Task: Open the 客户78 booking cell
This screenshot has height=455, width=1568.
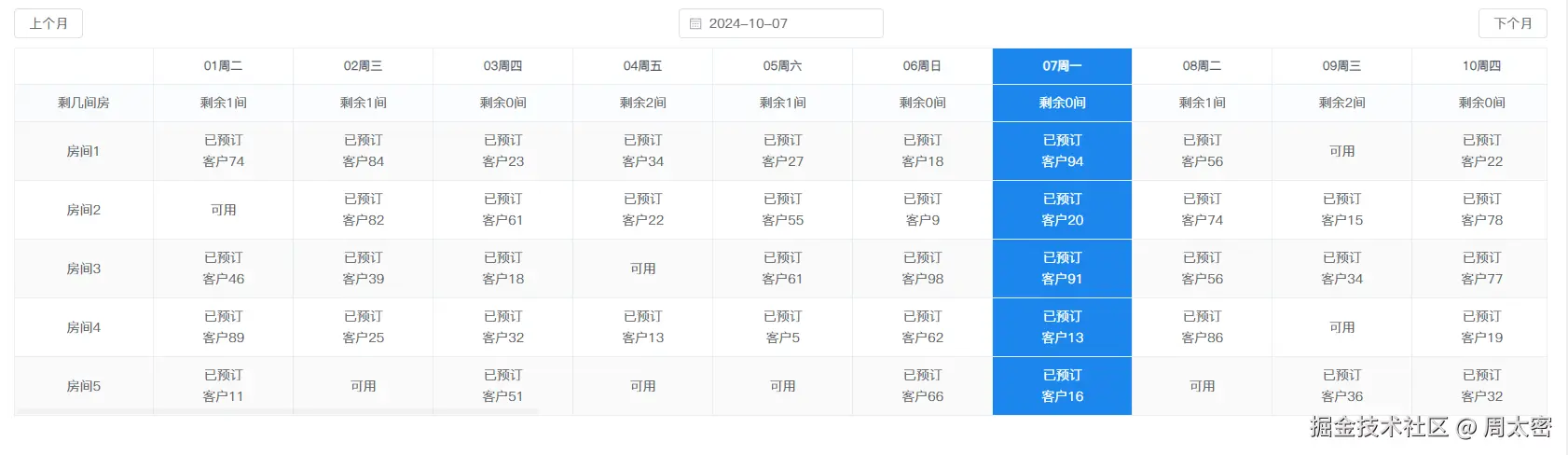Action: click(x=1480, y=210)
